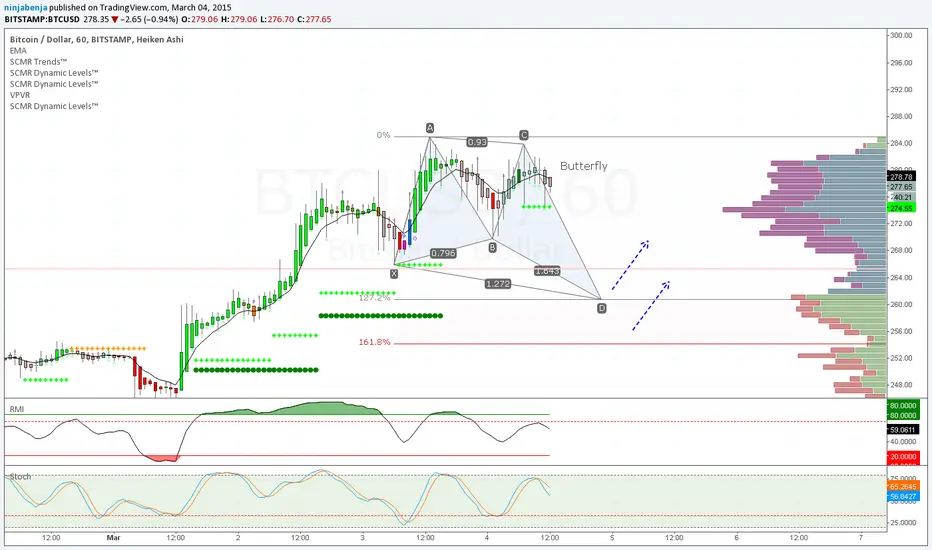Screen dimensions: 932x550
Task: Click the 277.65 price tag
Action: pos(901,187)
